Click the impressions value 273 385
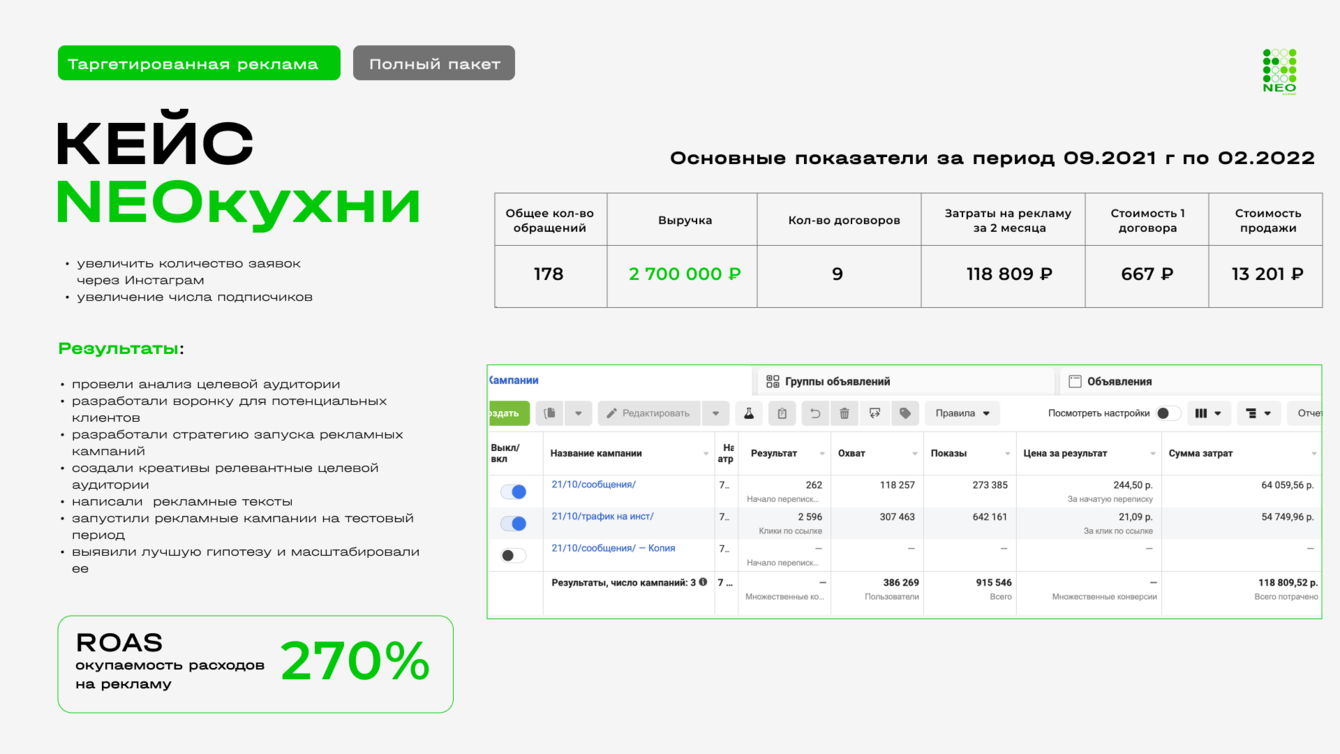The height and width of the screenshot is (754, 1340). (x=989, y=485)
